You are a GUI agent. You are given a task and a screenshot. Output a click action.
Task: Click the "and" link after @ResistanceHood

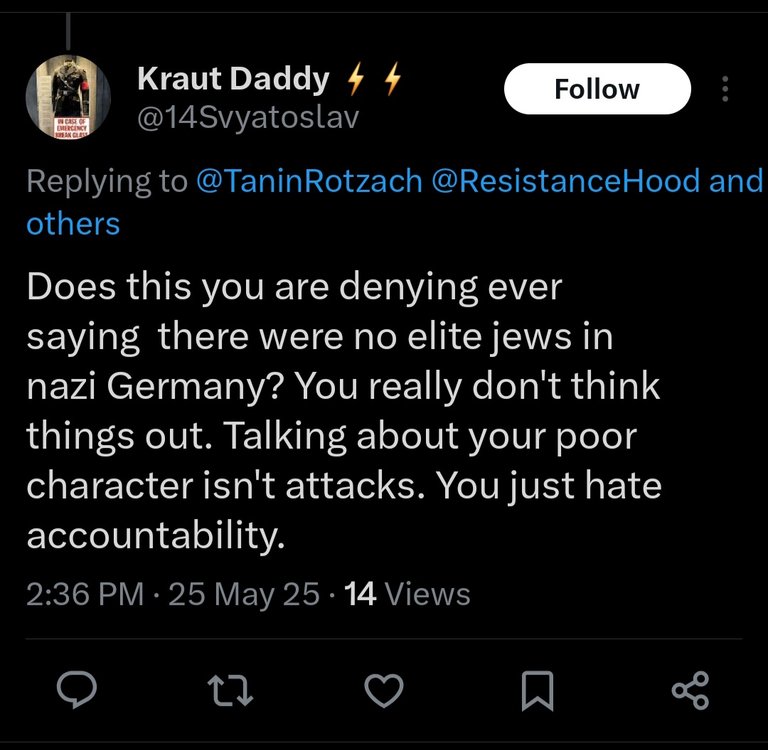pyautogui.click(x=736, y=180)
